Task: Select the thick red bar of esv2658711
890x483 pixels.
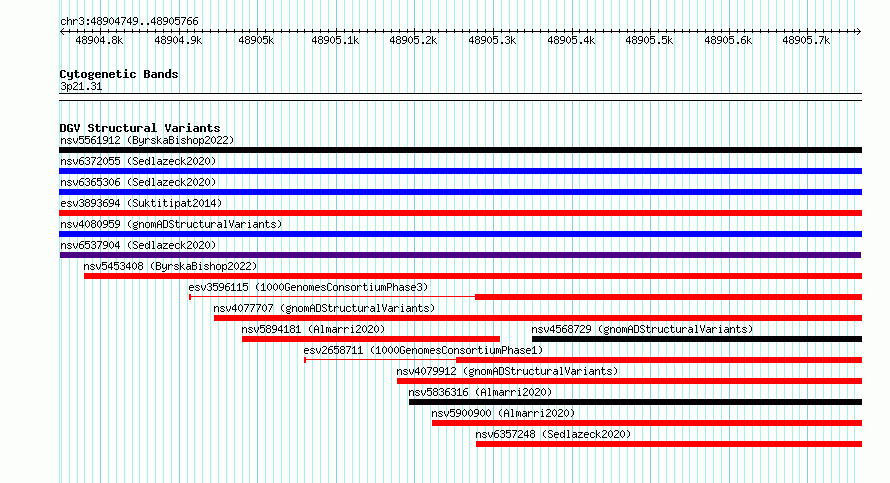Action: tap(659, 360)
